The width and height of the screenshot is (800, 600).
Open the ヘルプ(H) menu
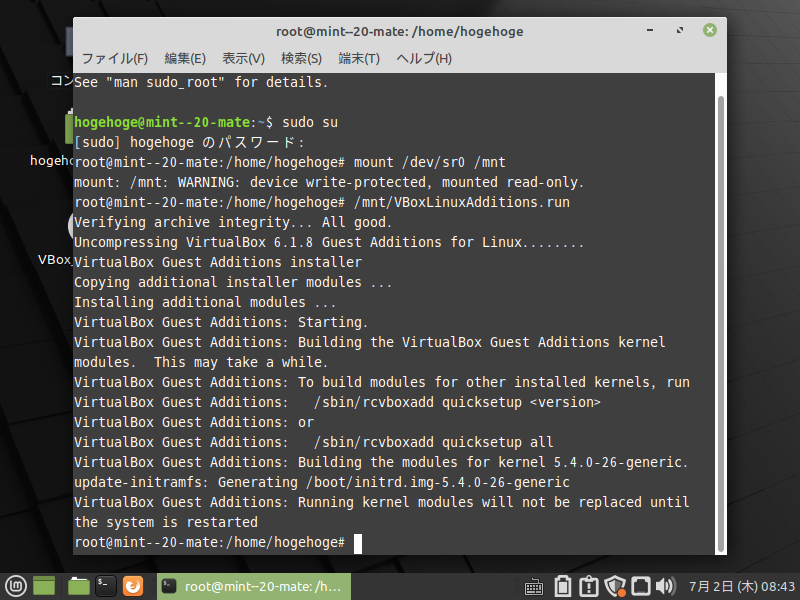pyautogui.click(x=424, y=59)
